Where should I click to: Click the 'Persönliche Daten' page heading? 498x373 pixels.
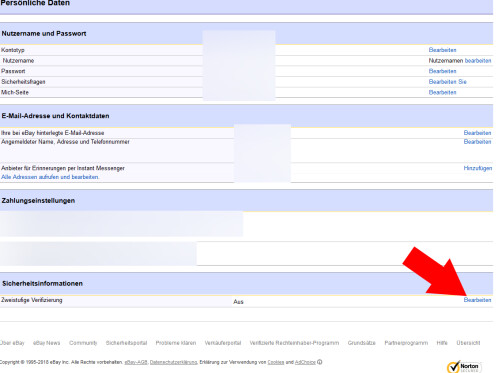coord(35,3)
